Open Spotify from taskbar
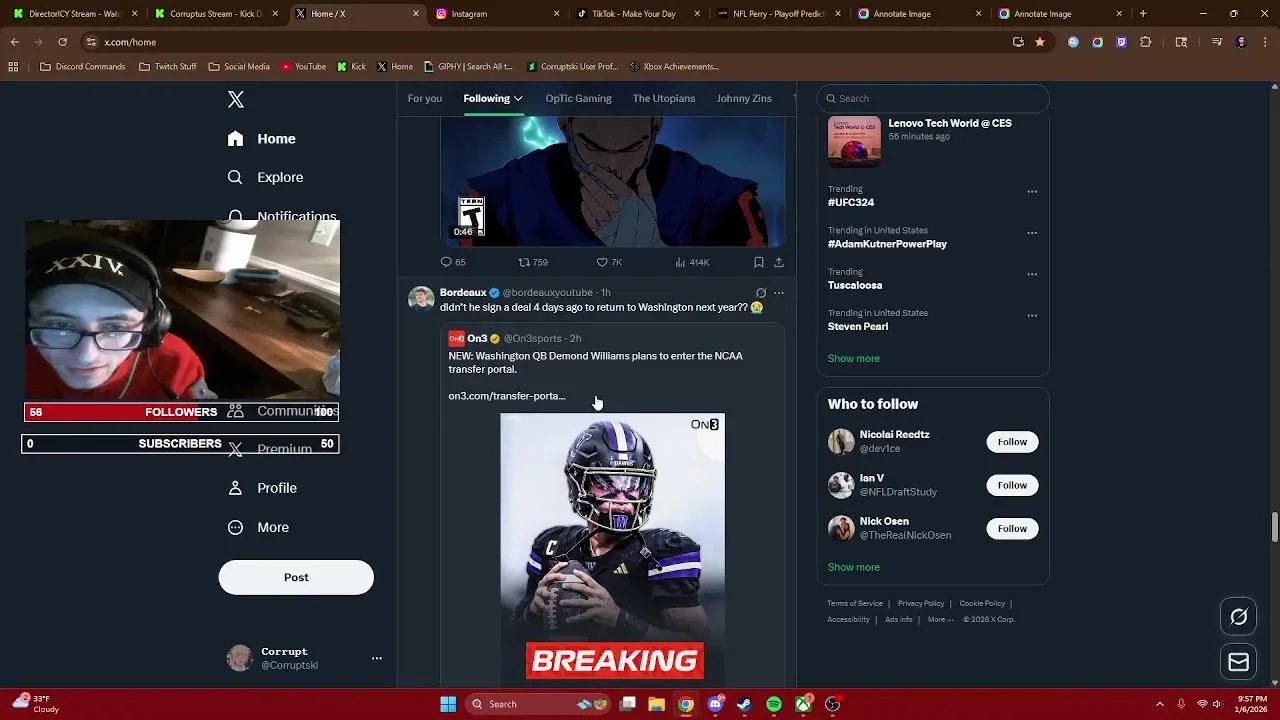Image resolution: width=1280 pixels, height=720 pixels. pos(774,704)
